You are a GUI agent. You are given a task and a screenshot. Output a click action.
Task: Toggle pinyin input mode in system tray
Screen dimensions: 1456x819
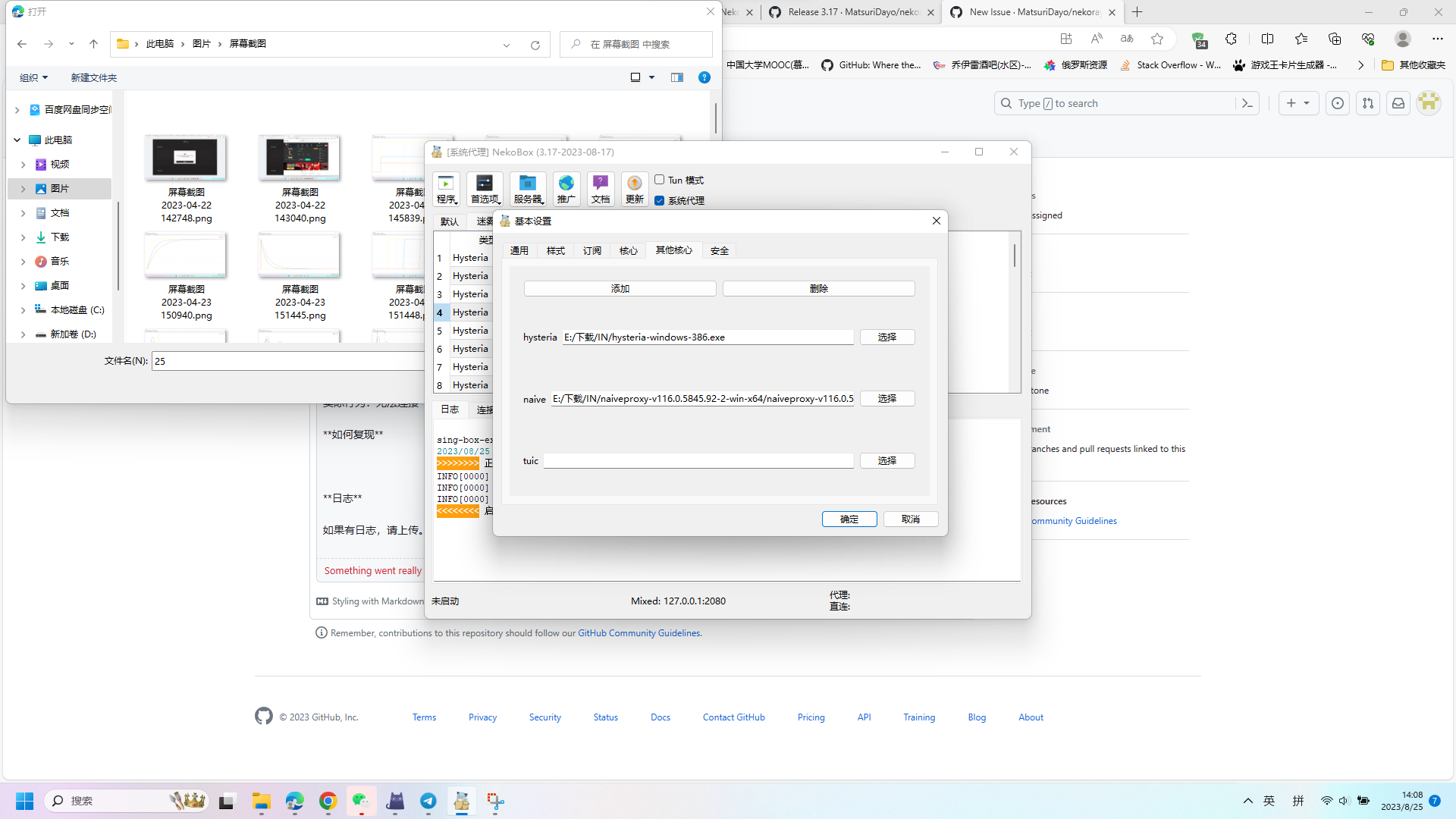[x=1298, y=800]
